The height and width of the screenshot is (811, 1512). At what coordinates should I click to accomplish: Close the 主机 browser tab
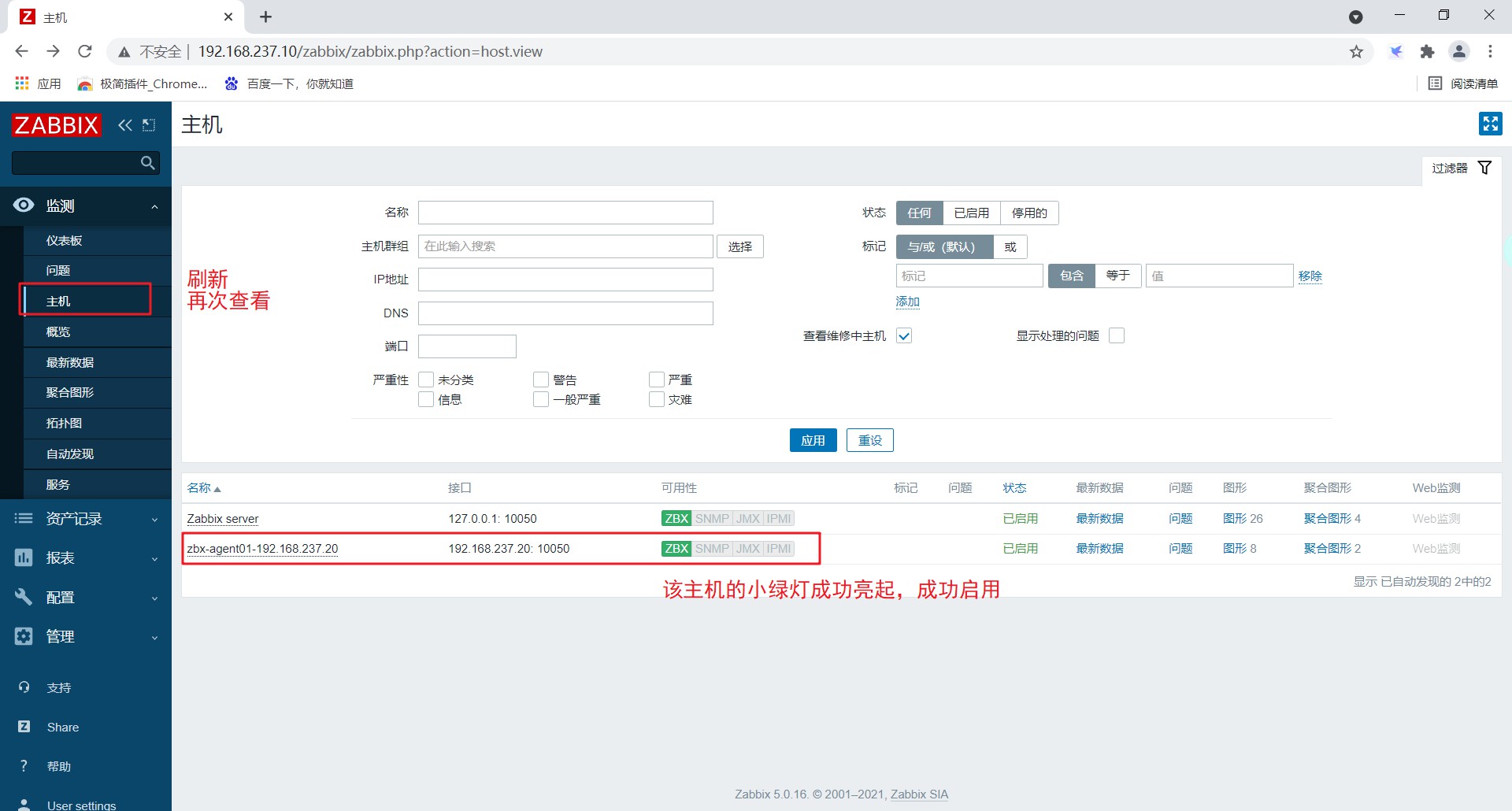coord(228,17)
